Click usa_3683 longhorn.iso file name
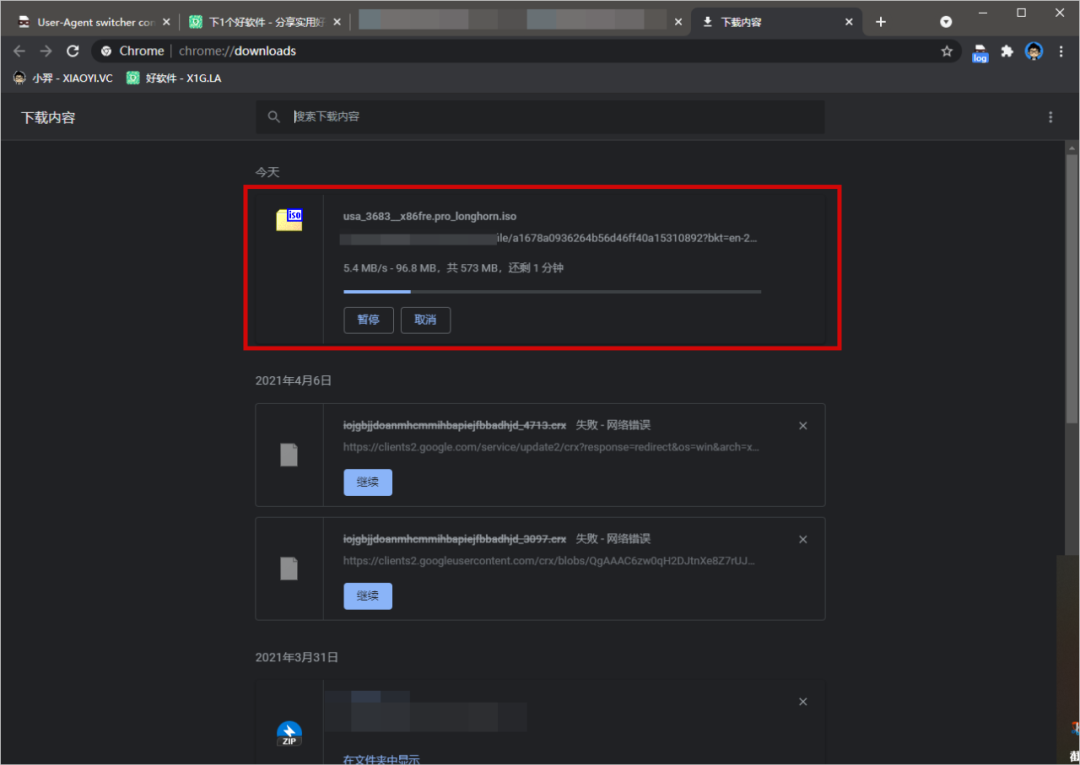The height and width of the screenshot is (765, 1080). [x=430, y=216]
